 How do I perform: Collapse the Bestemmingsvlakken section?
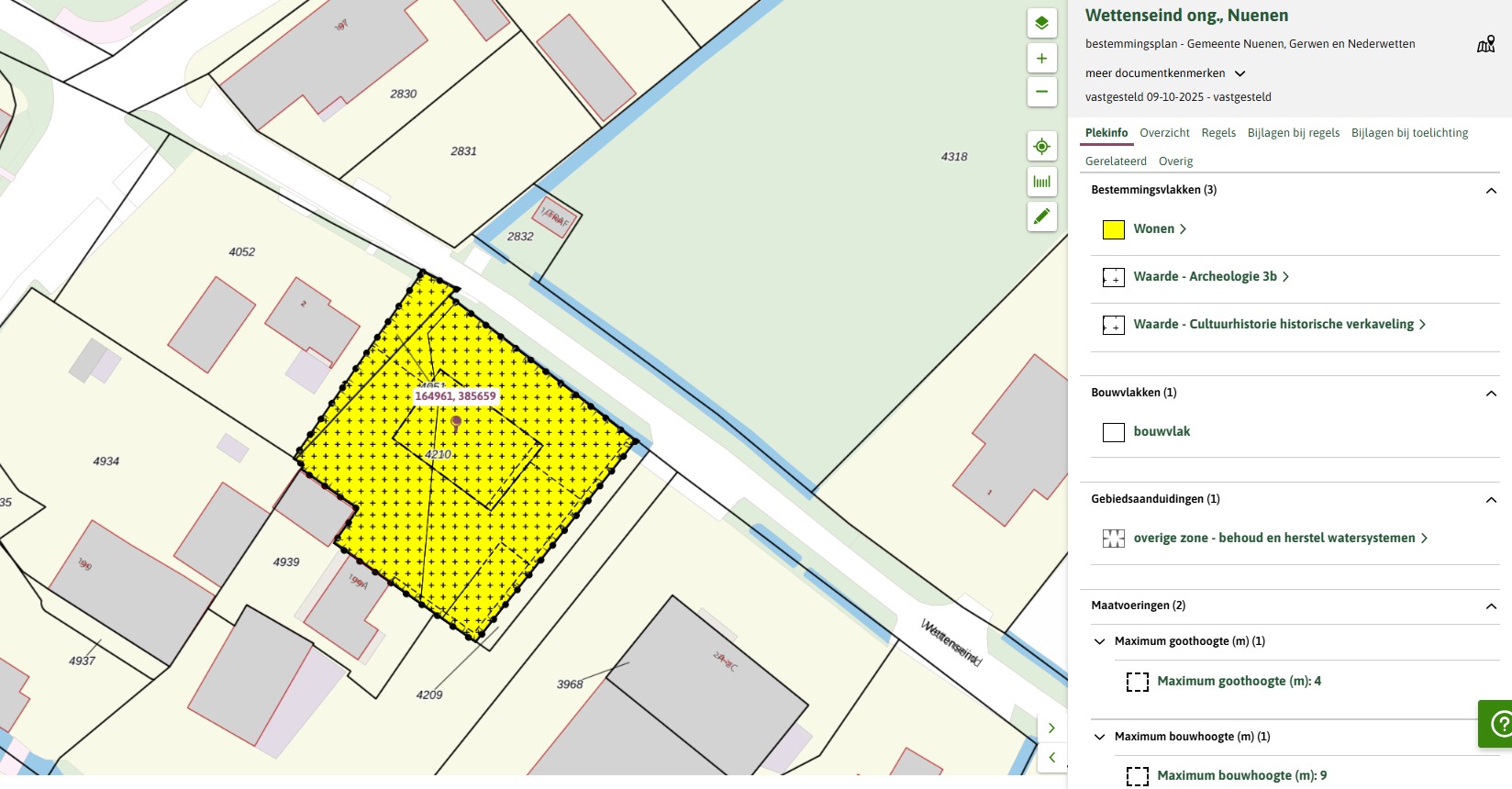1491,191
